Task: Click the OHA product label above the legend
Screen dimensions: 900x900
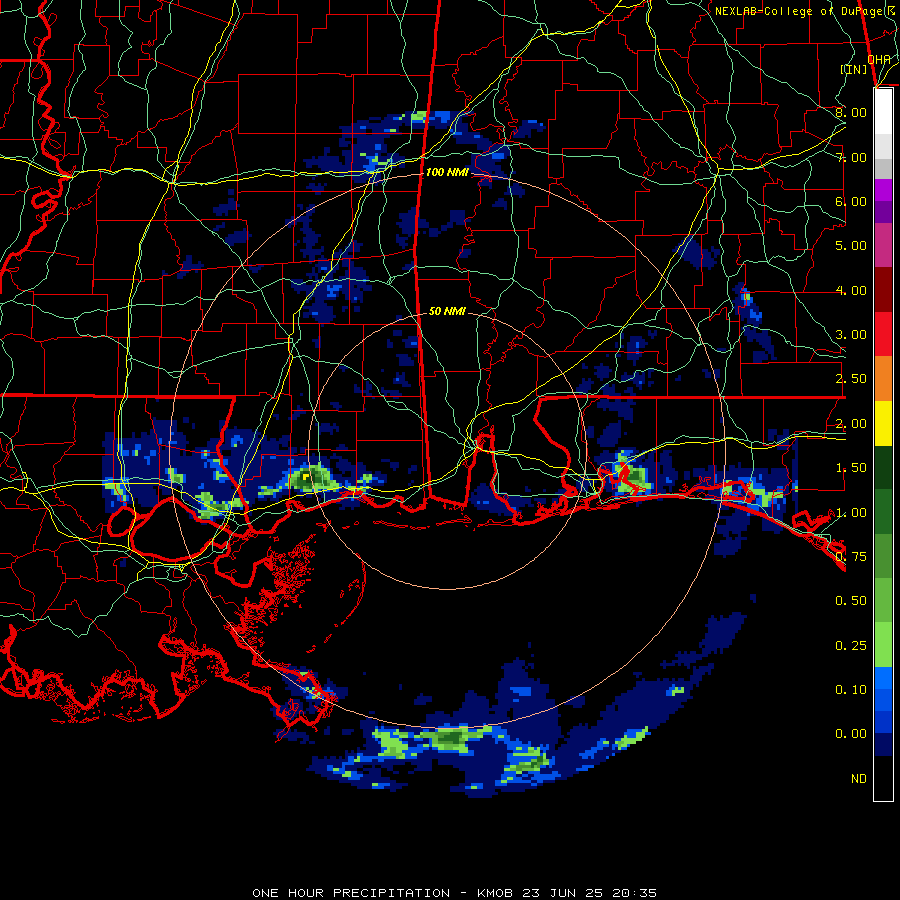Action: (879, 60)
